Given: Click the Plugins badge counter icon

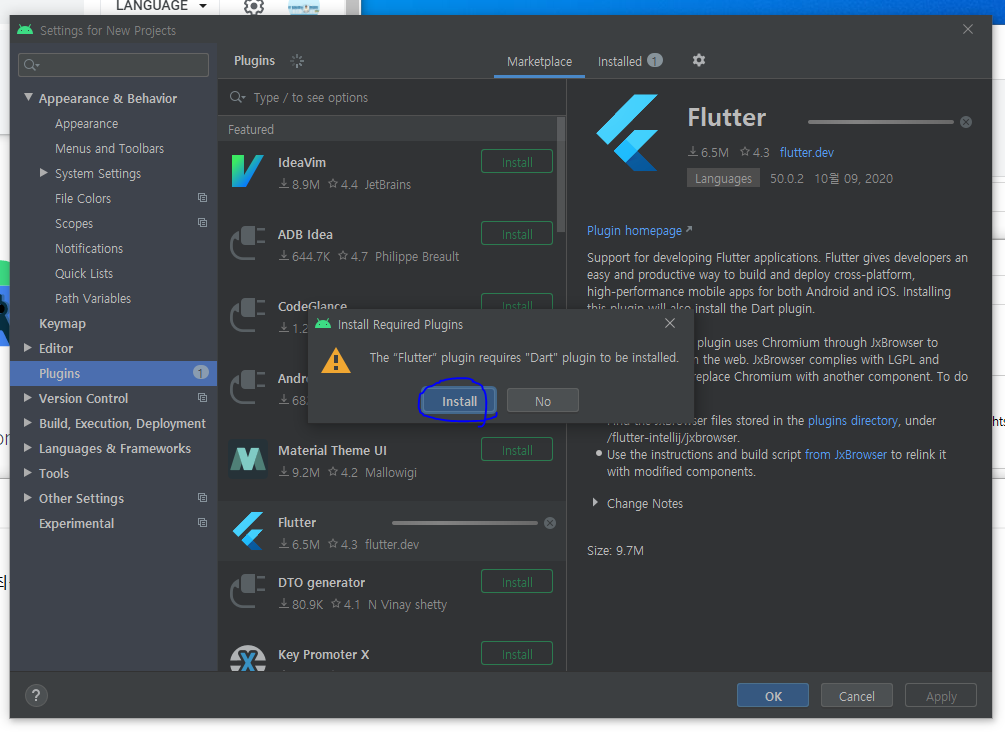Looking at the screenshot, I should (201, 372).
